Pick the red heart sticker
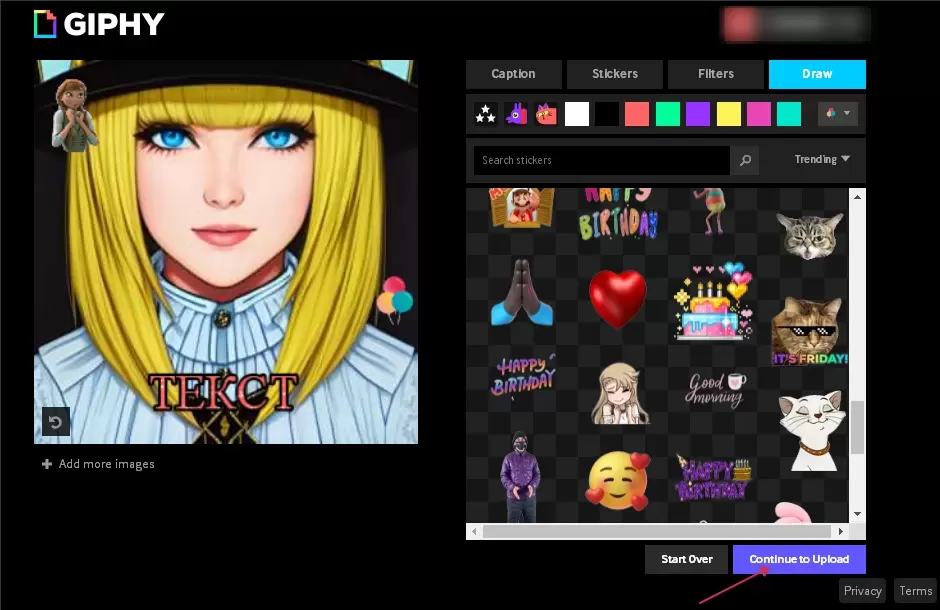 (617, 298)
